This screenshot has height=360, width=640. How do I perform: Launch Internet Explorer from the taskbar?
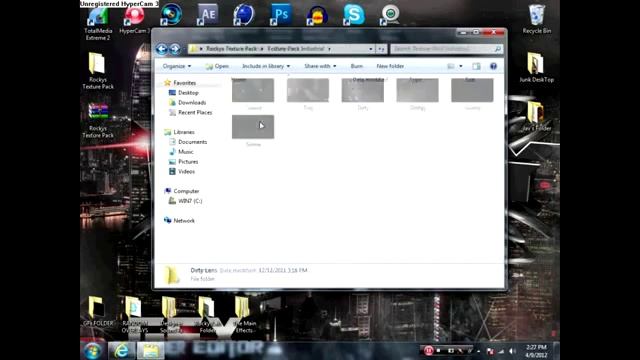click(121, 351)
